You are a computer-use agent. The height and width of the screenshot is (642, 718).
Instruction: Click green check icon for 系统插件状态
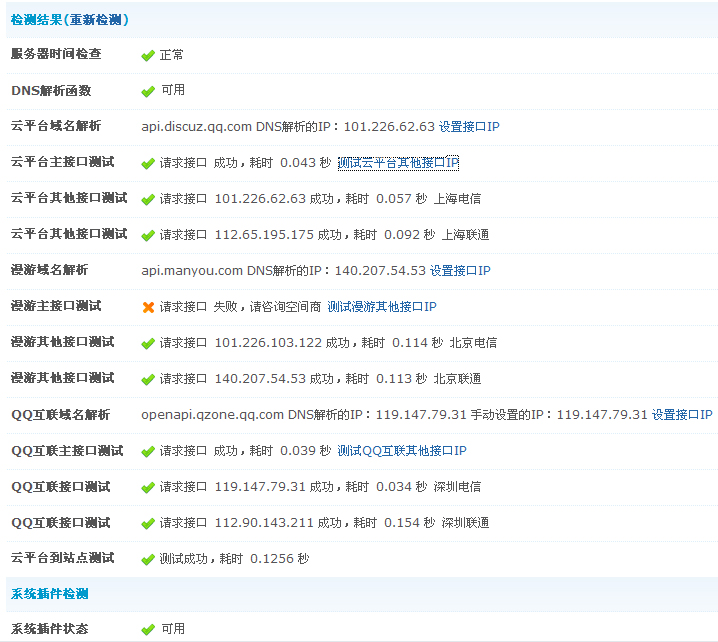tap(148, 630)
